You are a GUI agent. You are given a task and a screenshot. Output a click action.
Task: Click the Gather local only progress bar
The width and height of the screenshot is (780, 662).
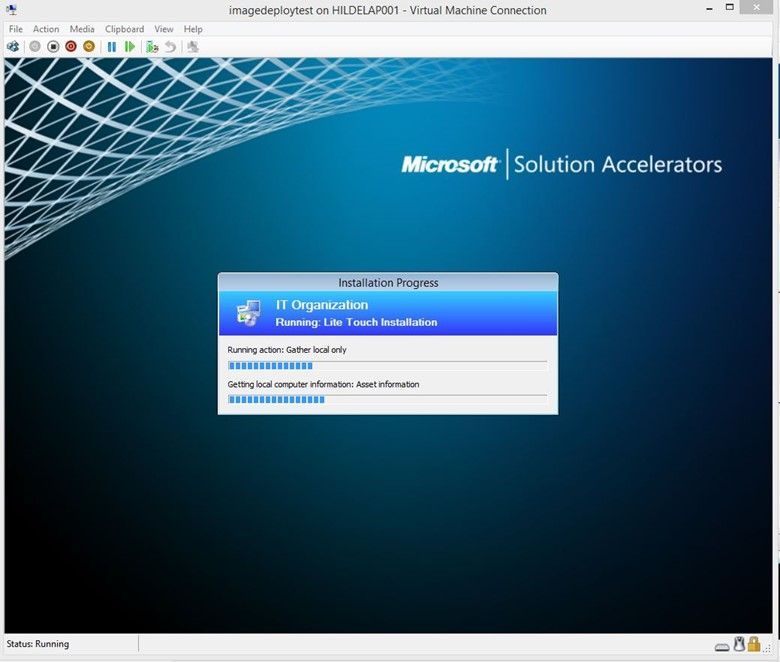pos(388,366)
